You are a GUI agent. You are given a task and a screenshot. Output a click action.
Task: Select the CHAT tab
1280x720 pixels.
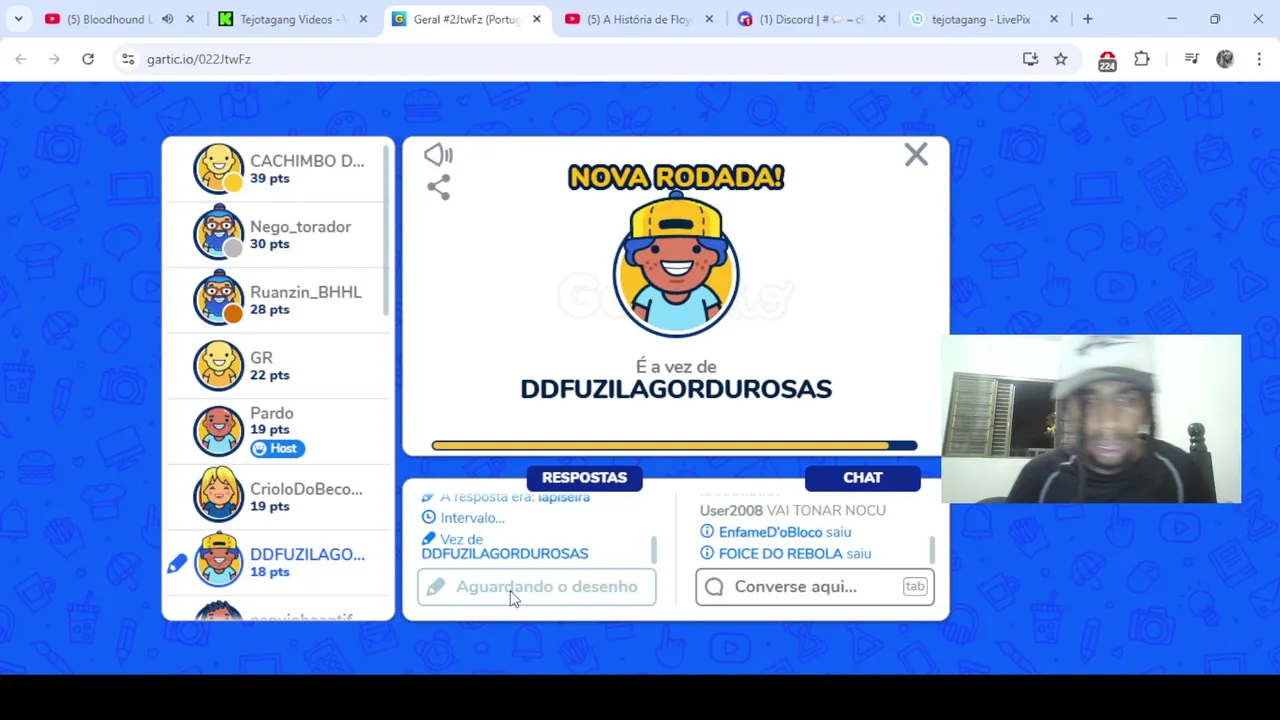pyautogui.click(x=863, y=477)
